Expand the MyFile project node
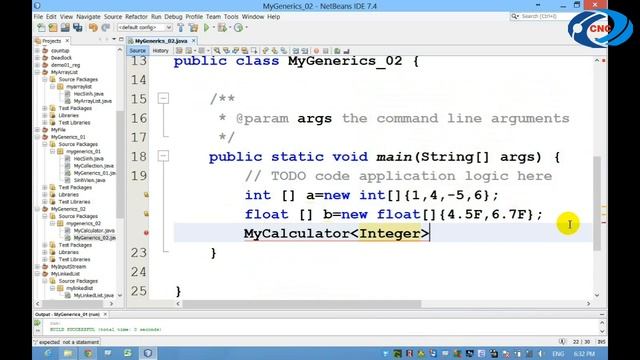The image size is (640, 360). coord(38,130)
